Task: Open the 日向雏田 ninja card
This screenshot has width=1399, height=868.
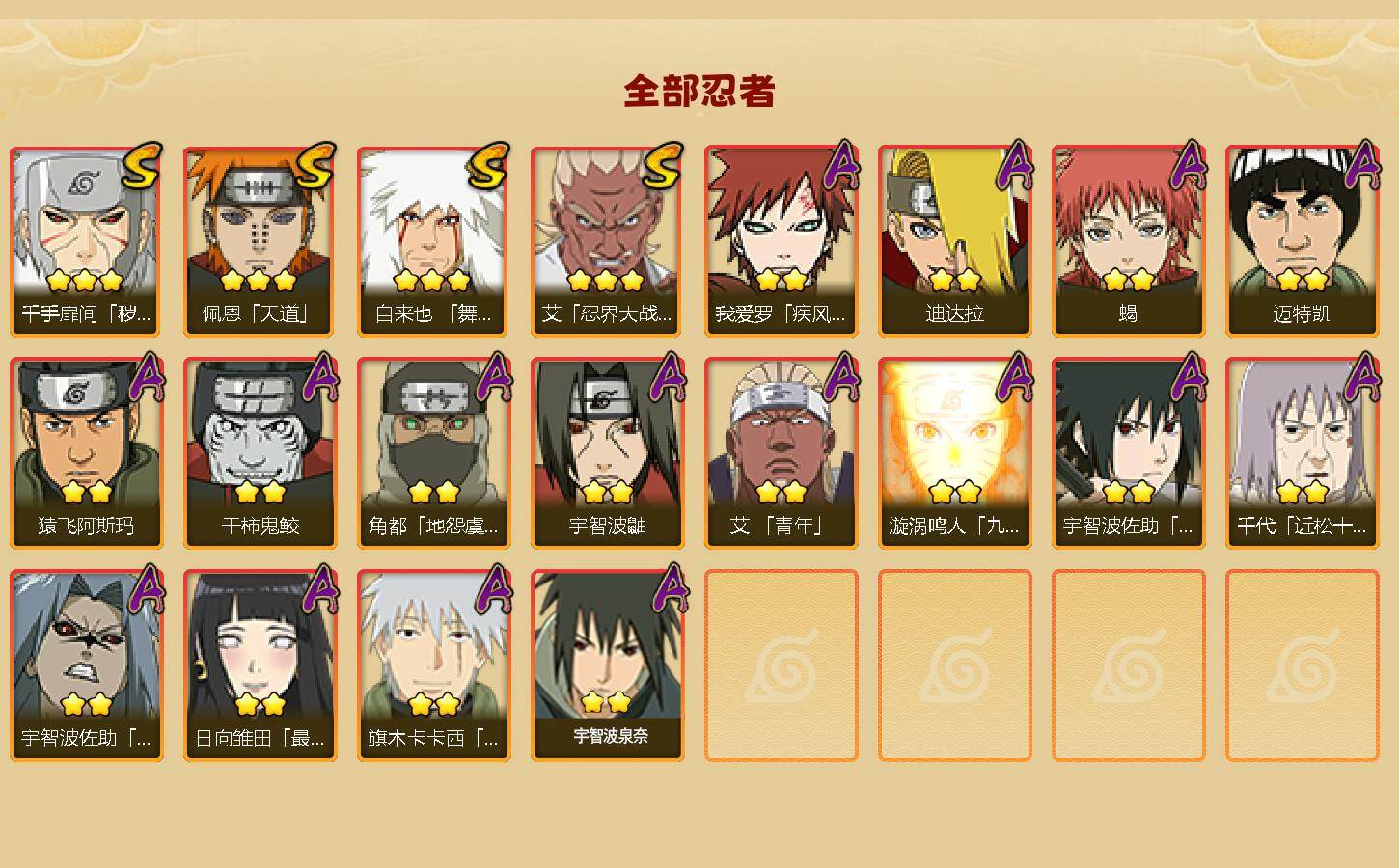Action: coord(260,665)
